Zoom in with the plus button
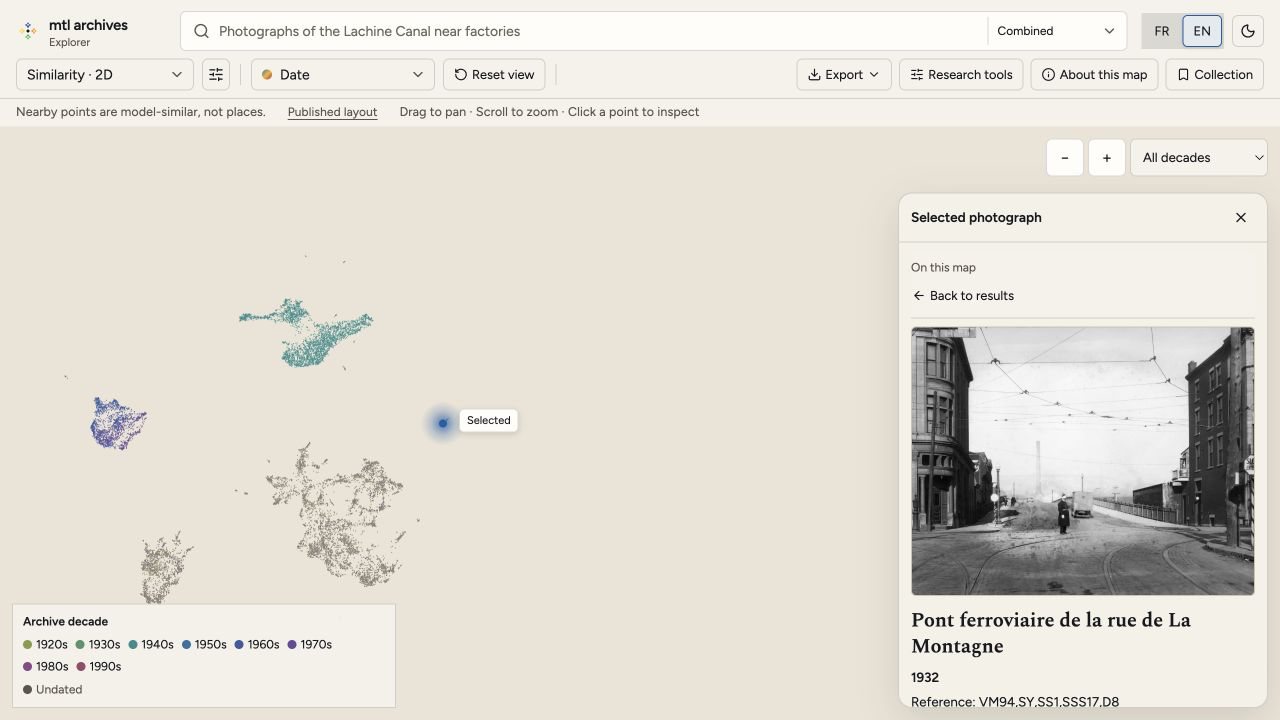This screenshot has width=1280, height=720. tap(1107, 158)
